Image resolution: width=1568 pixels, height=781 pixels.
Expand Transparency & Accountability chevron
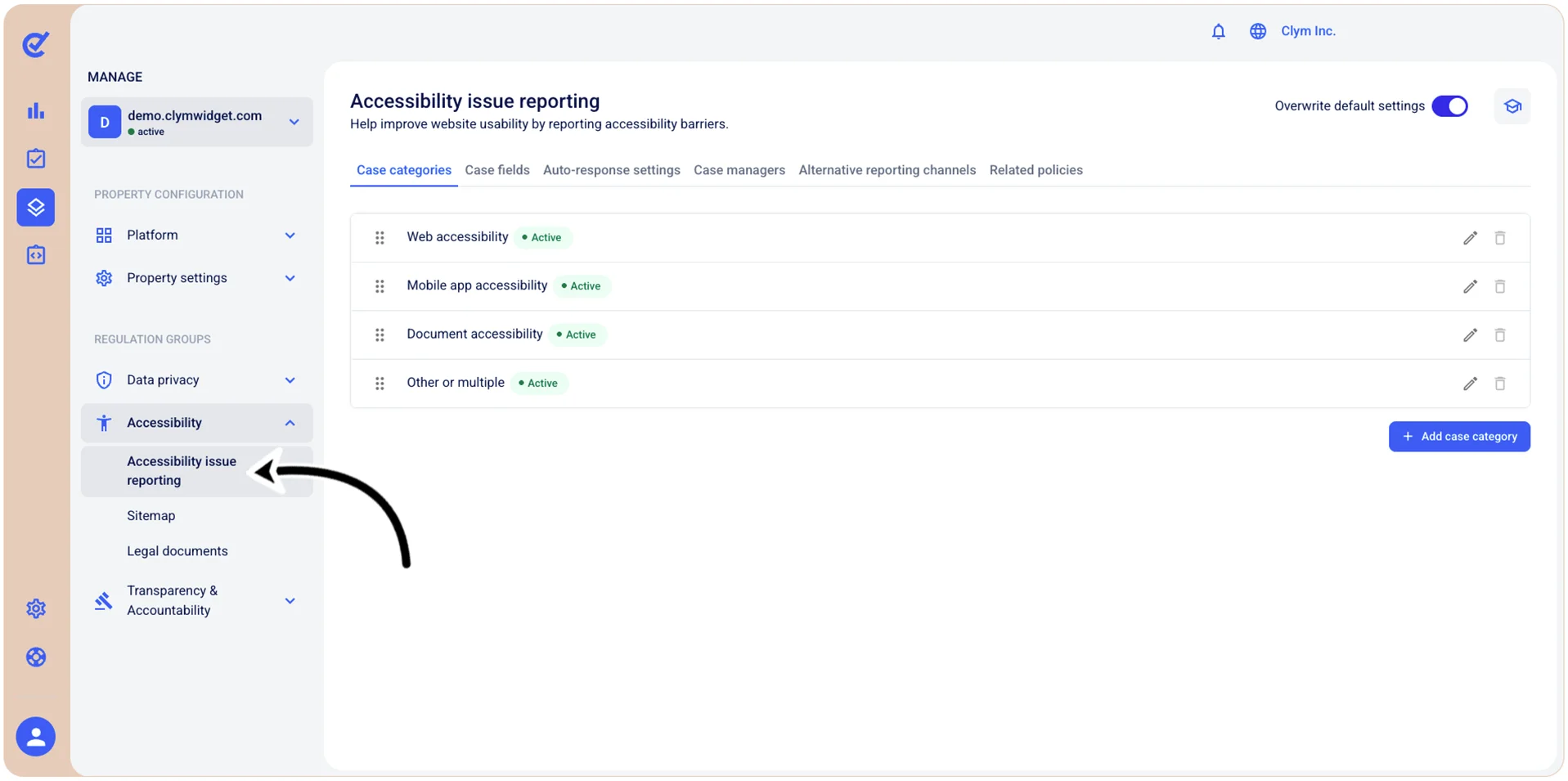[290, 601]
